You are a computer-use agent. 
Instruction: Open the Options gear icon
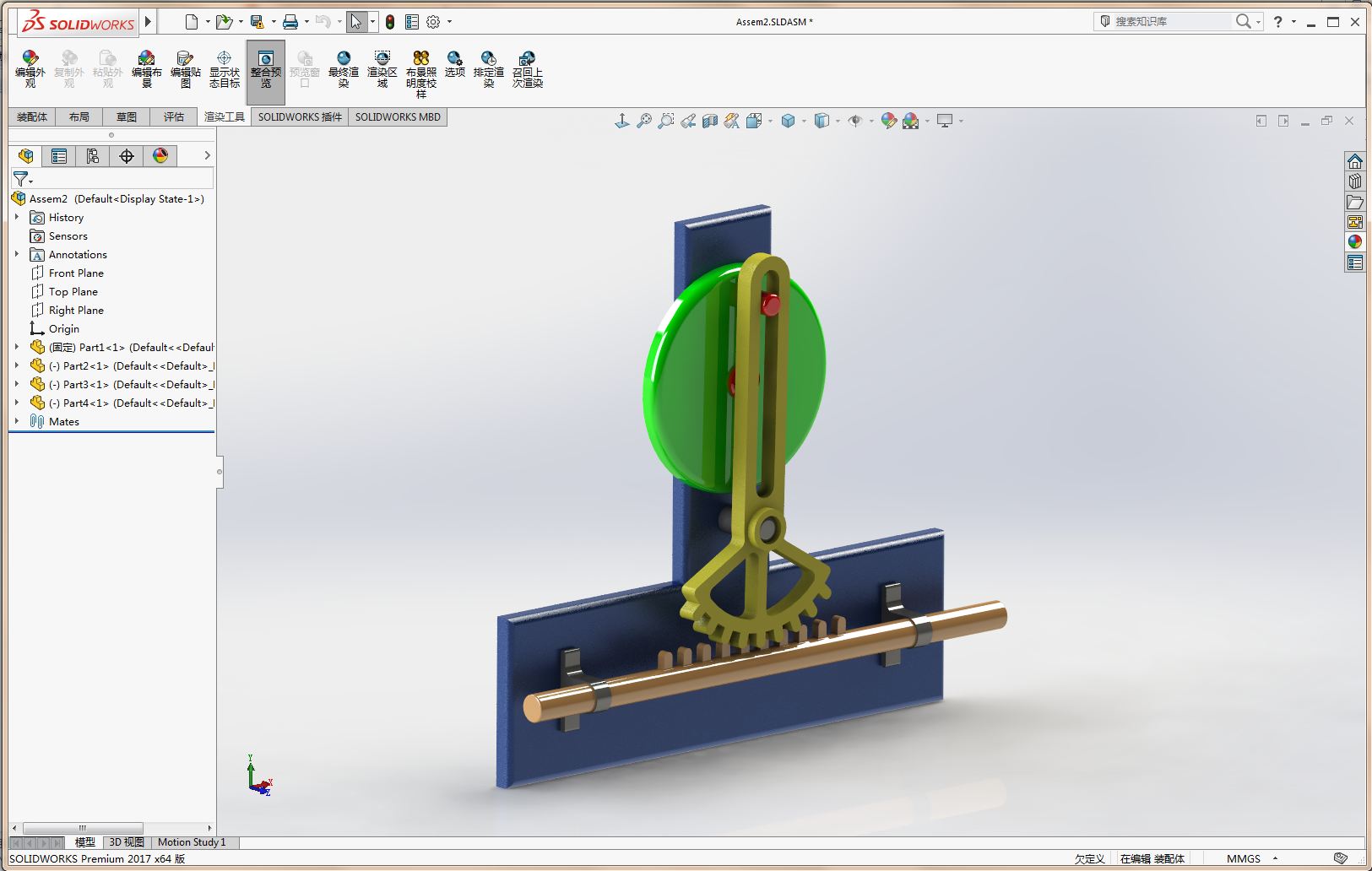(x=433, y=22)
